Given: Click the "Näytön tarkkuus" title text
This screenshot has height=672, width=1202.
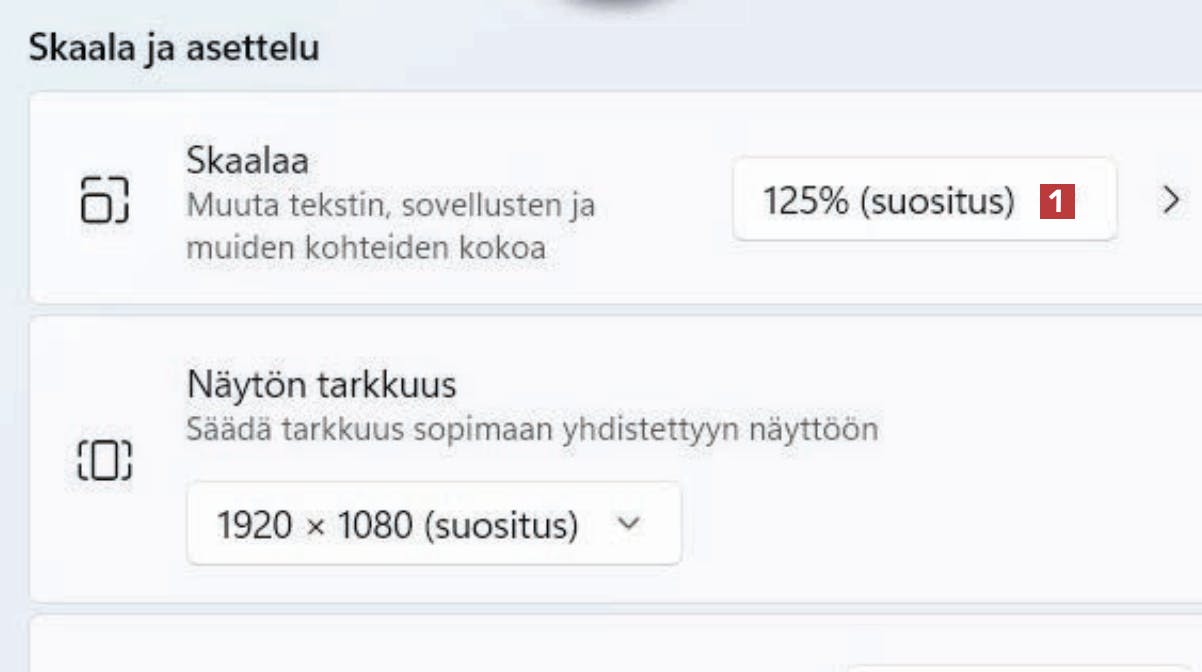Looking at the screenshot, I should (320, 384).
